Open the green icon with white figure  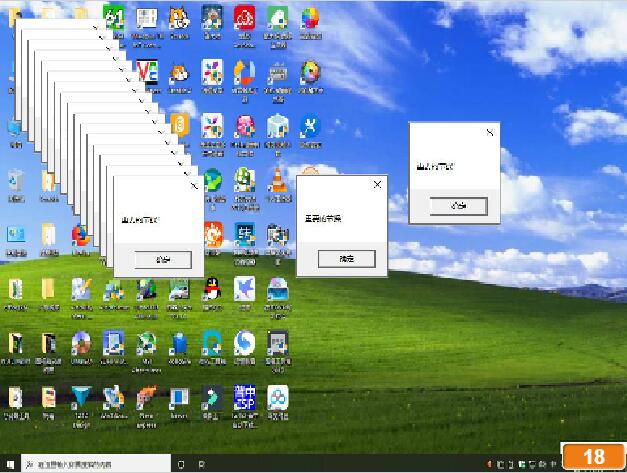pos(278,18)
